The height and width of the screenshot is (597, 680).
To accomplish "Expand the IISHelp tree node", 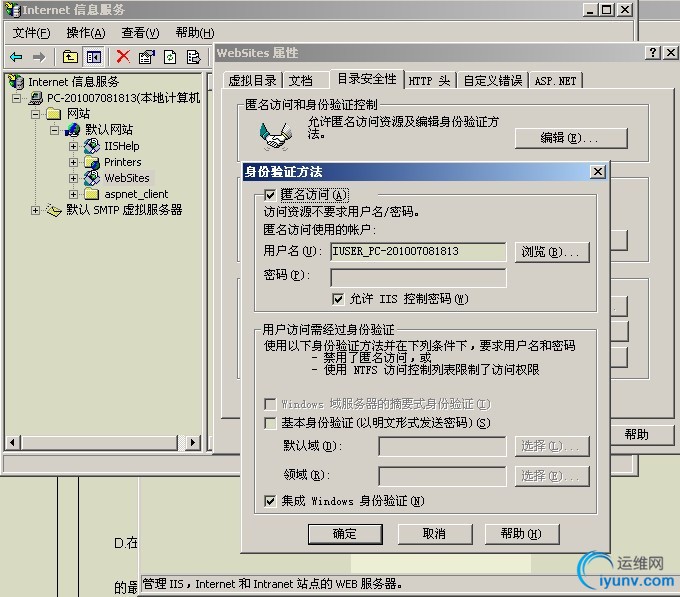I will pyautogui.click(x=73, y=147).
